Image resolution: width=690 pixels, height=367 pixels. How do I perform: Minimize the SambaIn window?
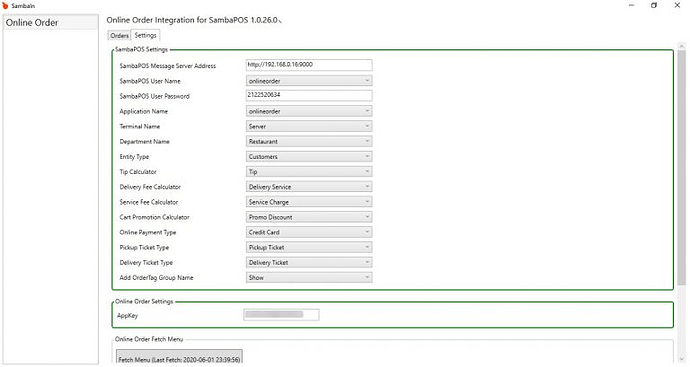(x=631, y=5)
